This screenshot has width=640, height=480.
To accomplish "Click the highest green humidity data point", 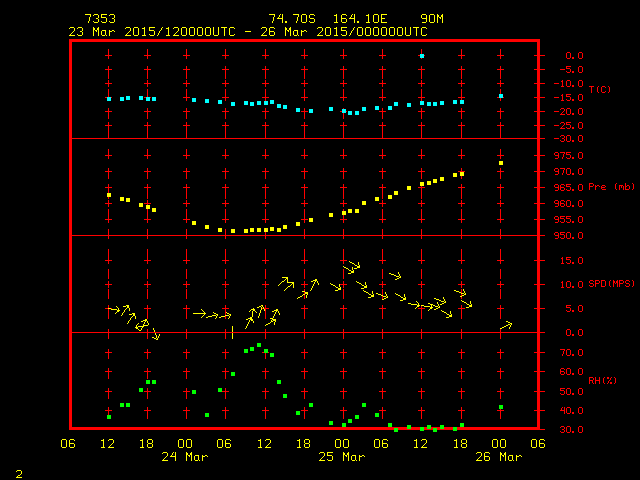I will click(x=259, y=346).
